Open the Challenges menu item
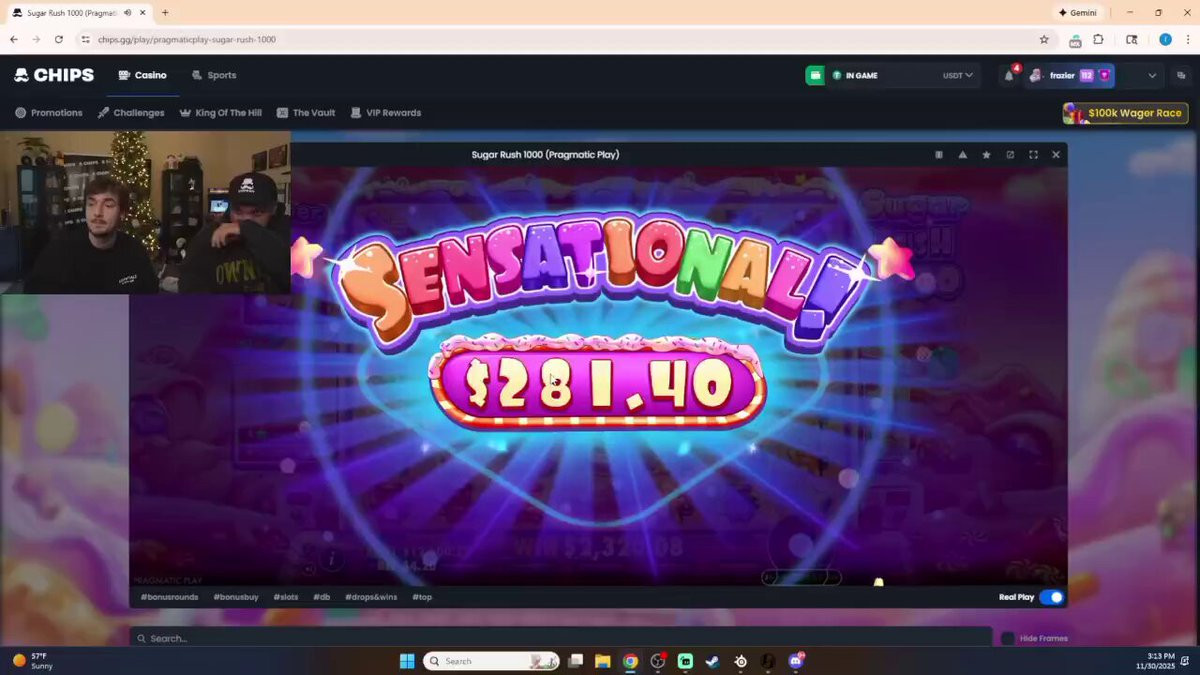Screen dimensions: 1200x675 coord(131,113)
